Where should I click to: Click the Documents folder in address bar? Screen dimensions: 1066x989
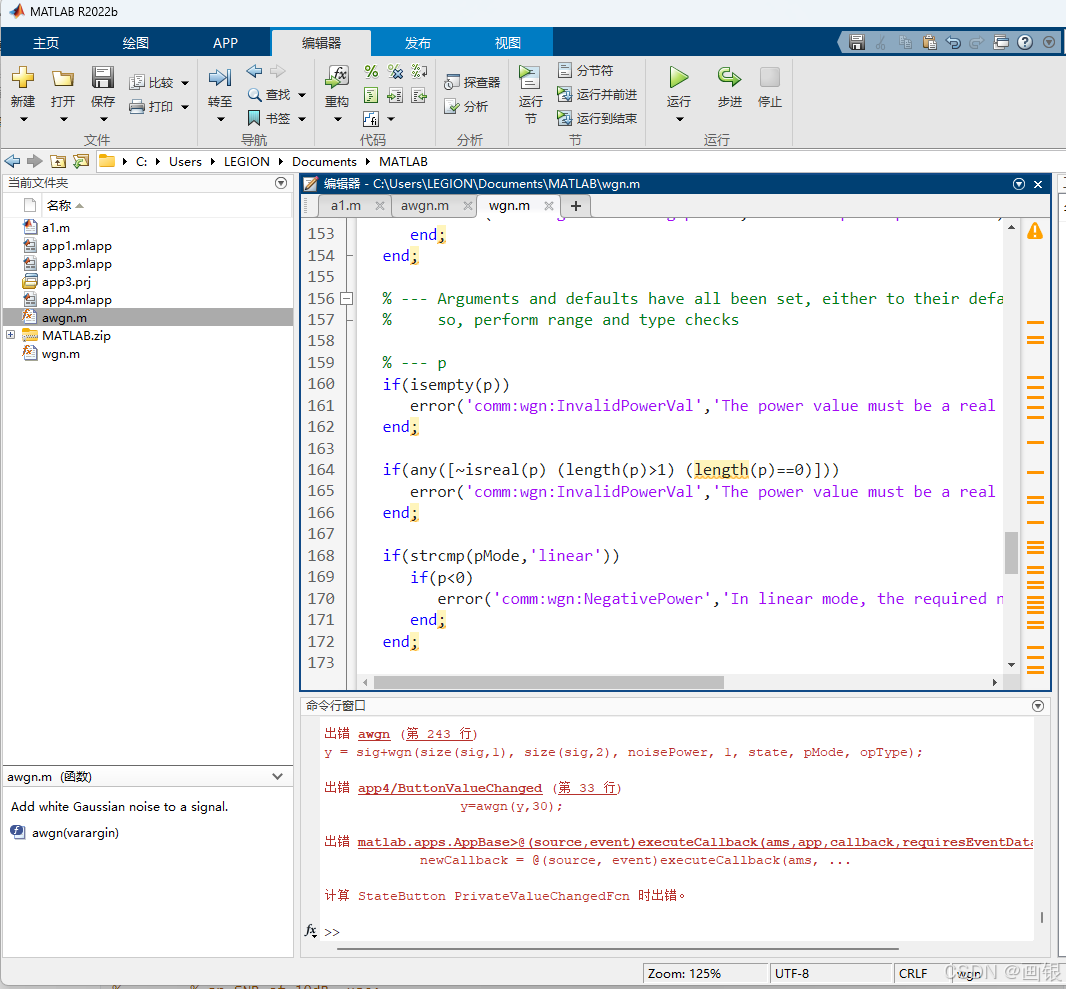[x=324, y=162]
